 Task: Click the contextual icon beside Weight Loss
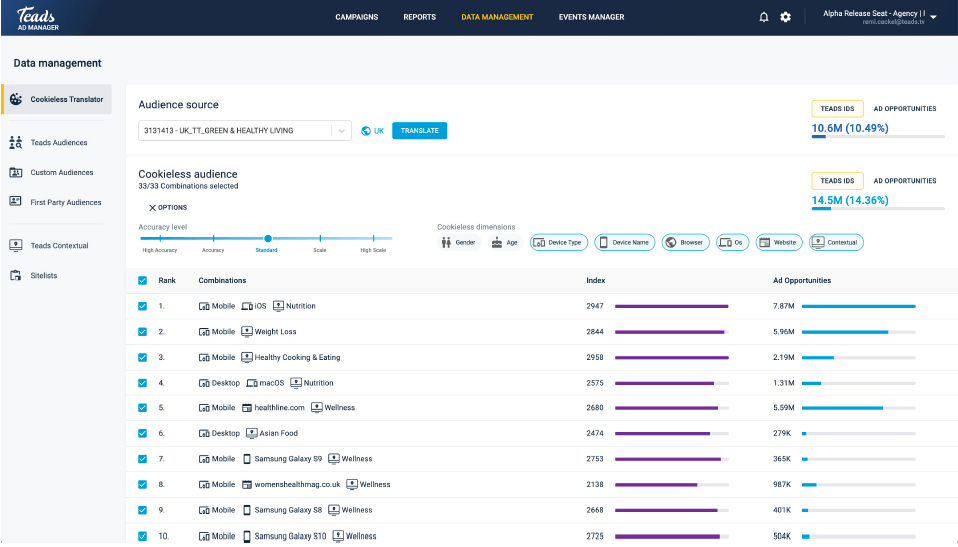pos(247,331)
